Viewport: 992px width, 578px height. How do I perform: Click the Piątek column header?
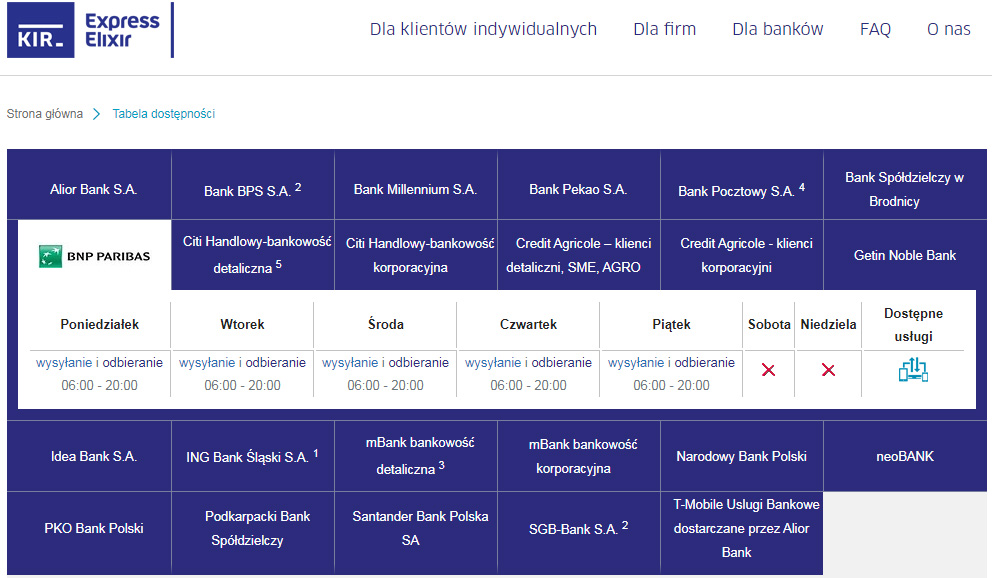coord(671,324)
